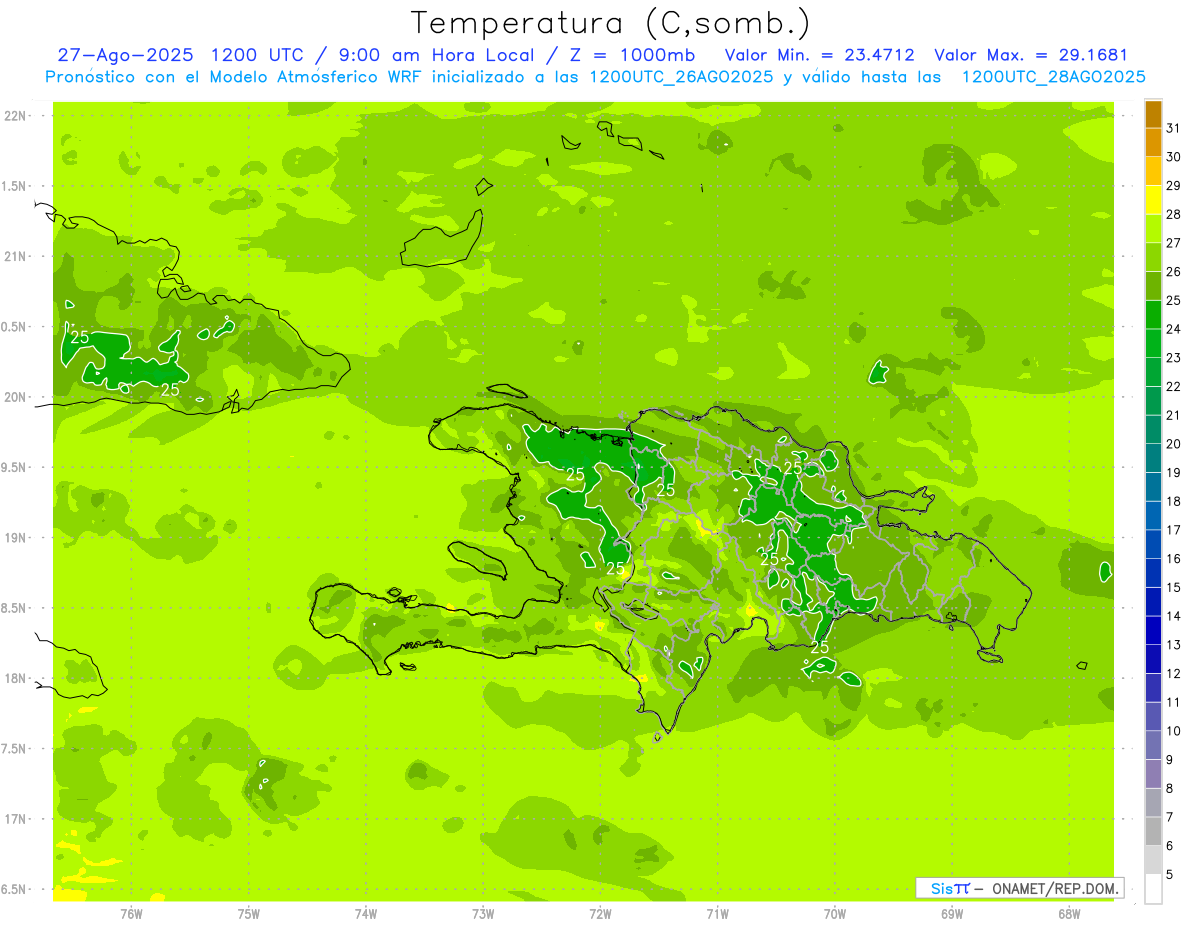Click the 1200UTC_26AGO2025 initialization timestamp
This screenshot has height=927, width=1200.
point(681,77)
